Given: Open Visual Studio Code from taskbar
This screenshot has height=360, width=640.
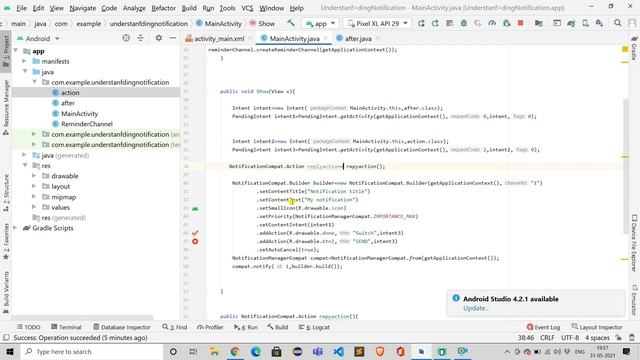Looking at the screenshot, I should [338, 351].
